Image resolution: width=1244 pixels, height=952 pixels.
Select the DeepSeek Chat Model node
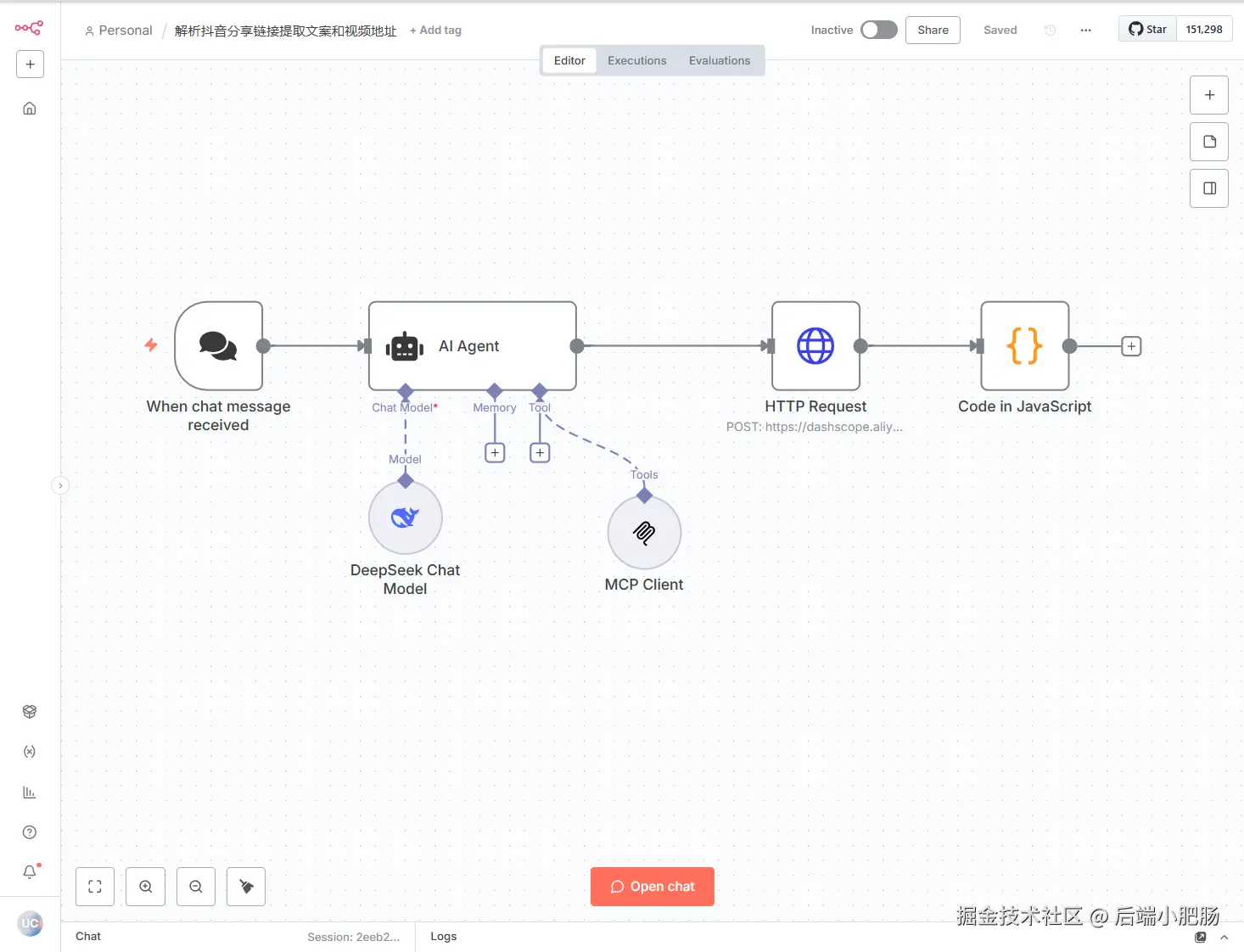pyautogui.click(x=406, y=518)
